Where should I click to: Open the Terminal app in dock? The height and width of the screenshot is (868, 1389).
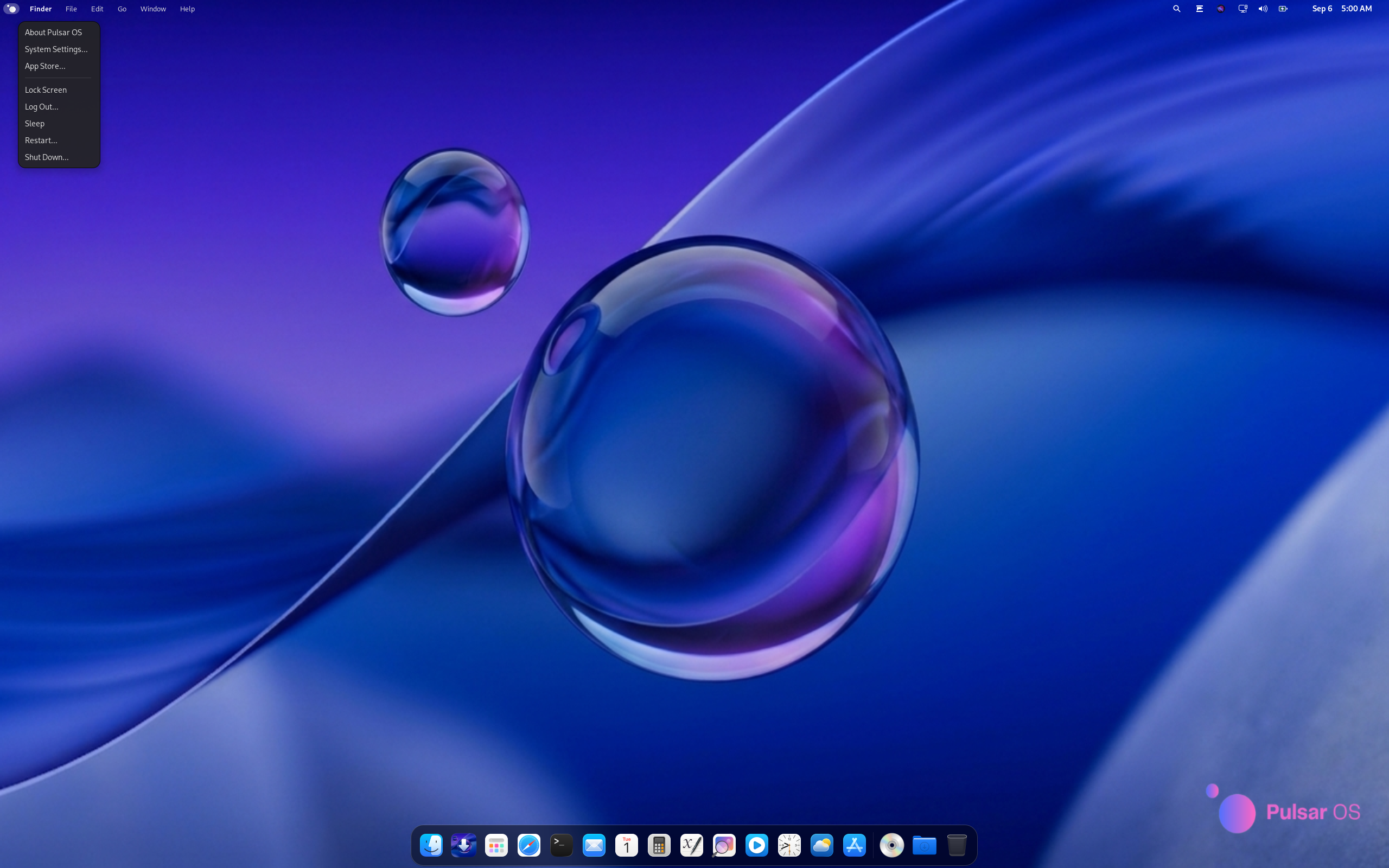point(562,845)
